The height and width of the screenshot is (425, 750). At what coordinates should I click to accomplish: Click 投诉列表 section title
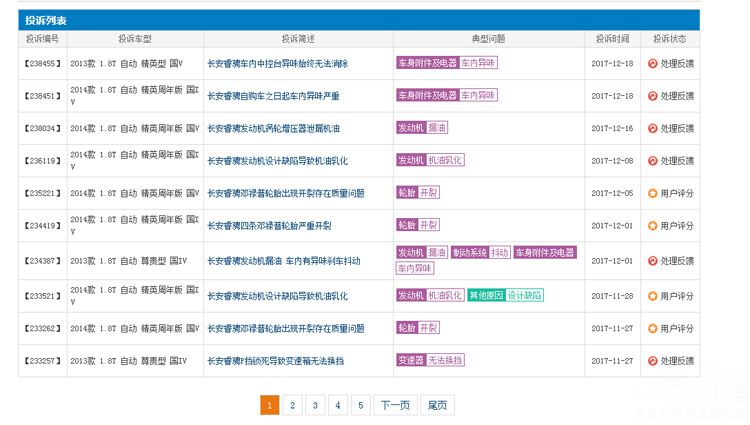(x=46, y=21)
